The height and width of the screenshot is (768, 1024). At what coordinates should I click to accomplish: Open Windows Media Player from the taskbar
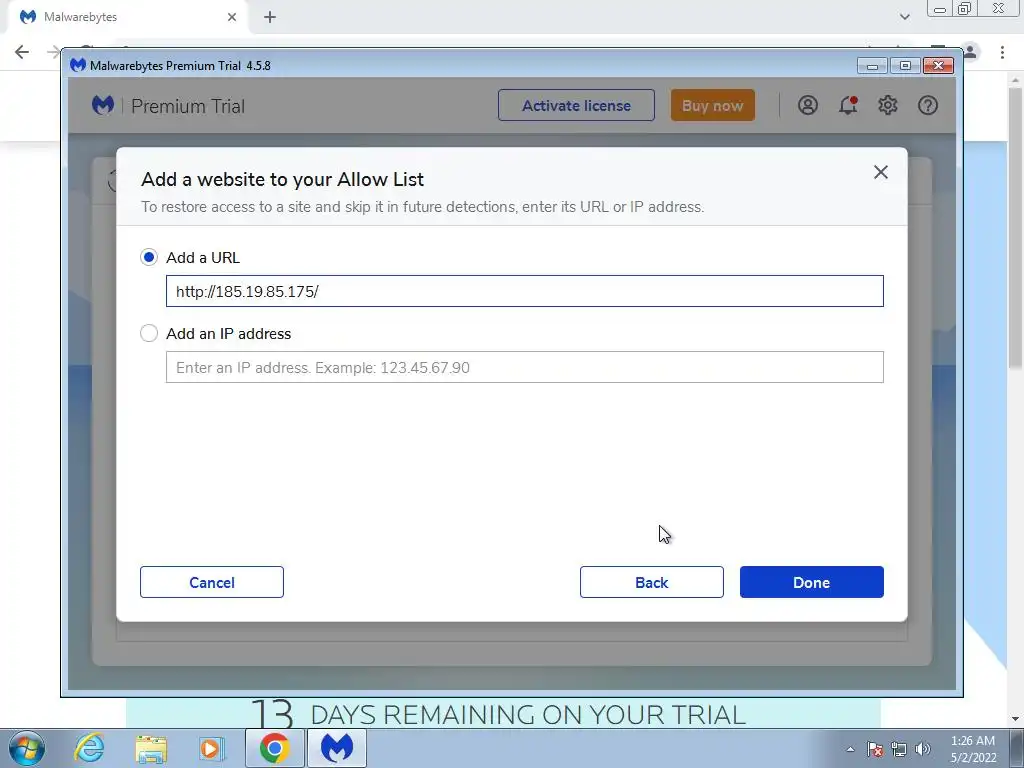212,748
